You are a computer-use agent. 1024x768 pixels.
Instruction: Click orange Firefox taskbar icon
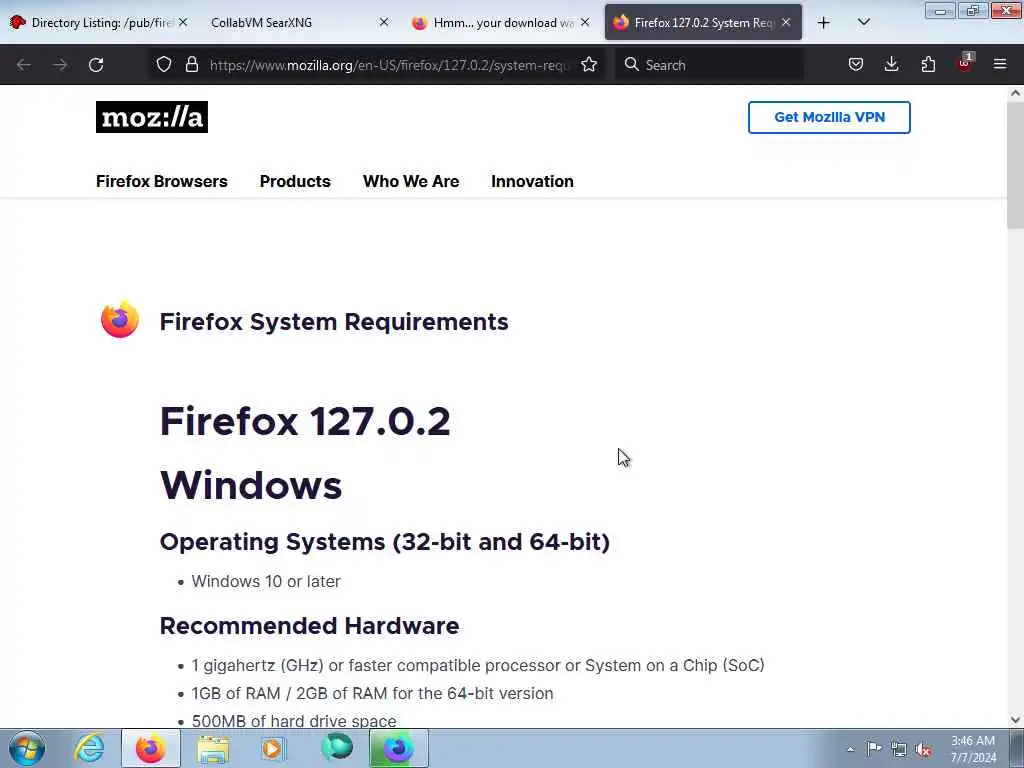coord(151,748)
